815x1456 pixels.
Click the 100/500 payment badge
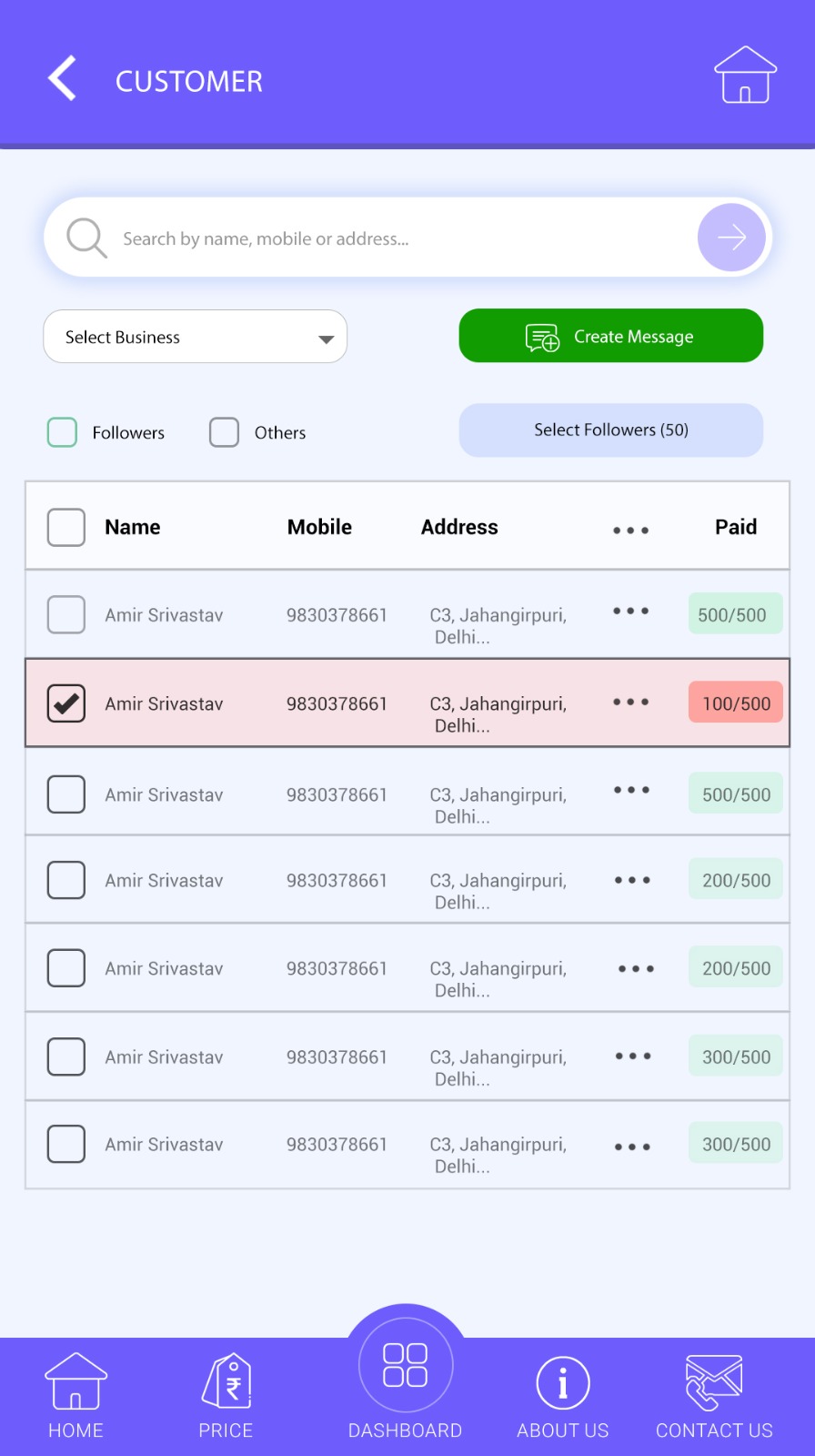[x=735, y=703]
